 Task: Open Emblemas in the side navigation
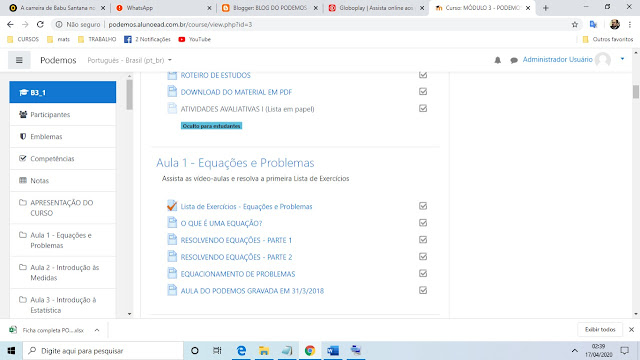(63, 136)
